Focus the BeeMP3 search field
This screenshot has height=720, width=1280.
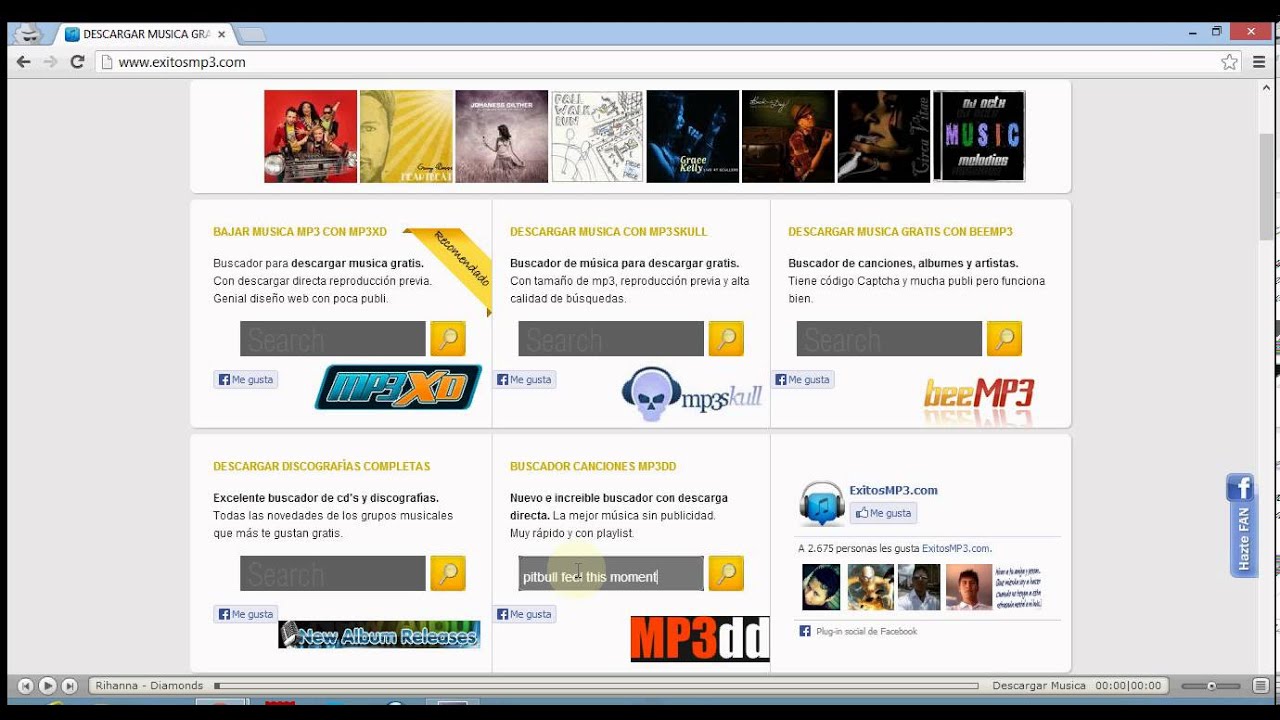889,339
